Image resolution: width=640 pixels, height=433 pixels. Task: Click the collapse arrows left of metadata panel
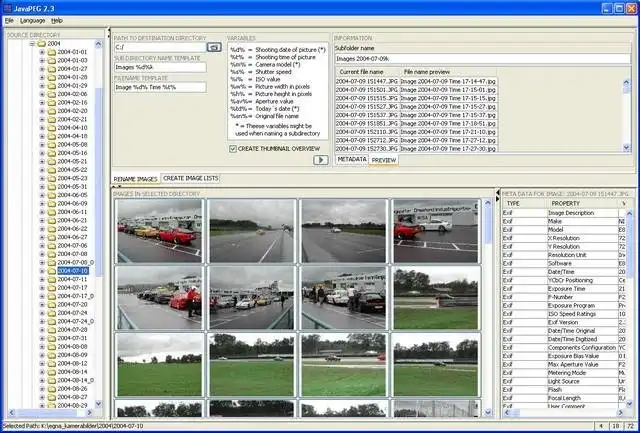[x=498, y=195]
